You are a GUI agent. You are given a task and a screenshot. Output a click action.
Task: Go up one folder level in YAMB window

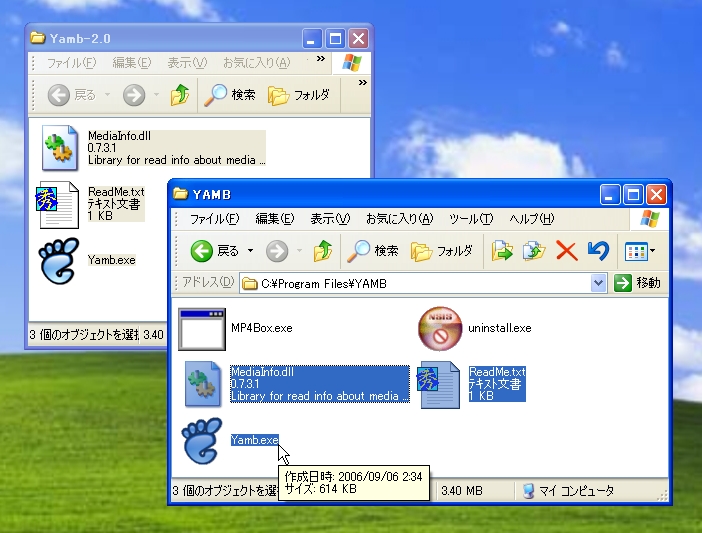pos(322,251)
